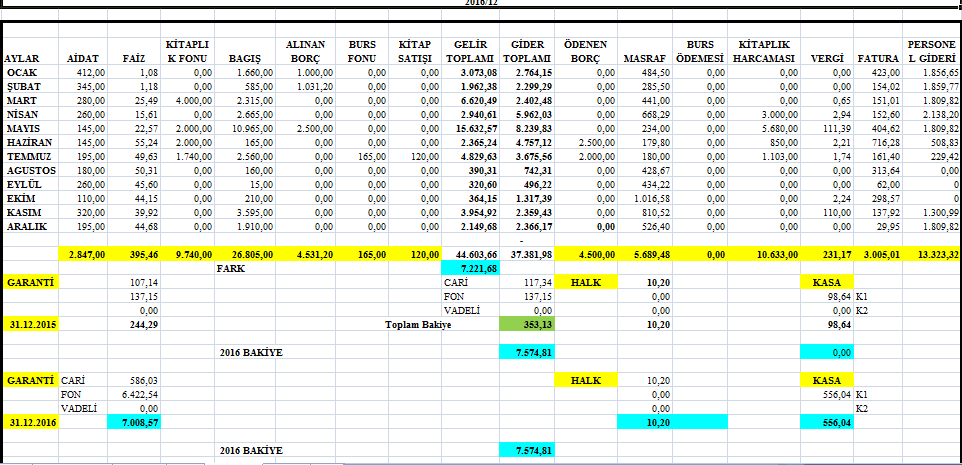Screen dimensions: 962x465
Task: Click the AİDAT column header
Action: click(83, 52)
